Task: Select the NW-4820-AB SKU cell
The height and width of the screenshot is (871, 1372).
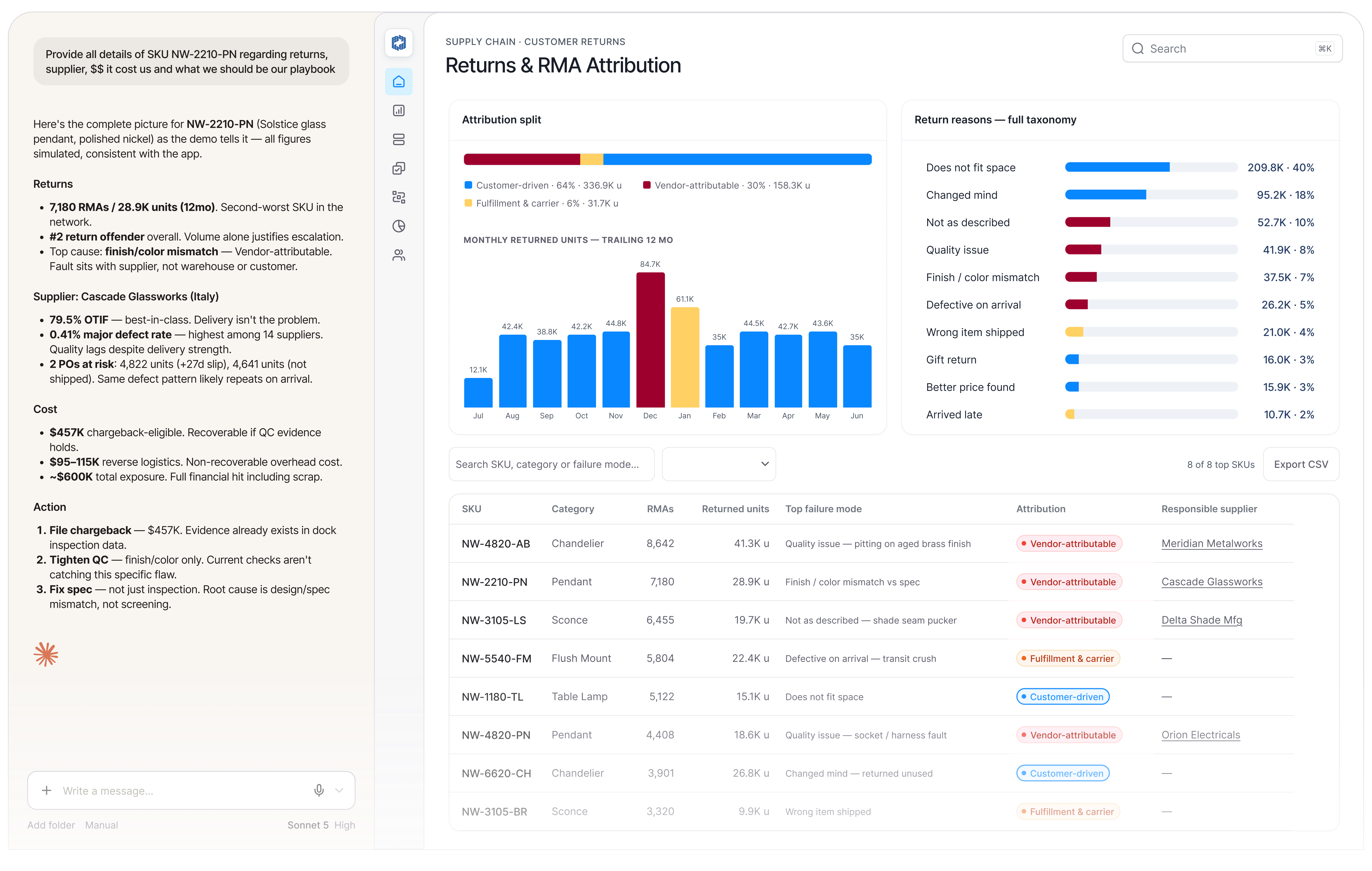Action: coord(496,543)
